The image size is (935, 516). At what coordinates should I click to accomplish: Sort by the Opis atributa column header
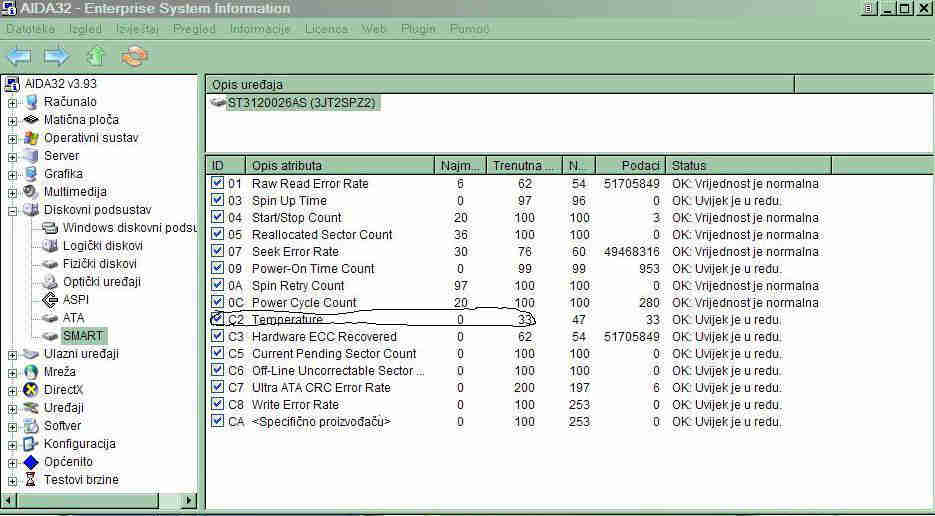click(x=340, y=165)
